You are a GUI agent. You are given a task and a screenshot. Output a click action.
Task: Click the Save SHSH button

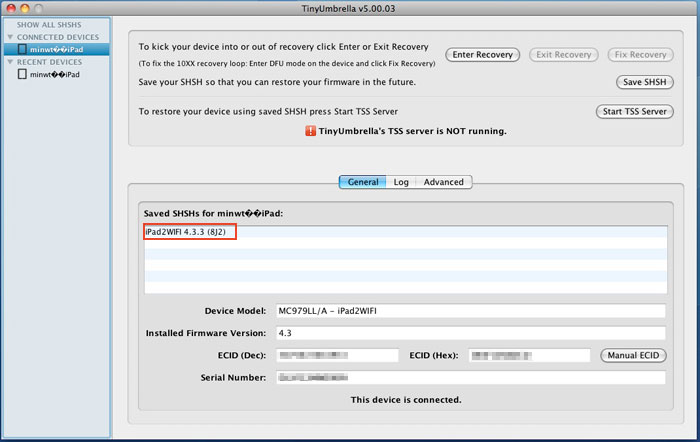645,82
